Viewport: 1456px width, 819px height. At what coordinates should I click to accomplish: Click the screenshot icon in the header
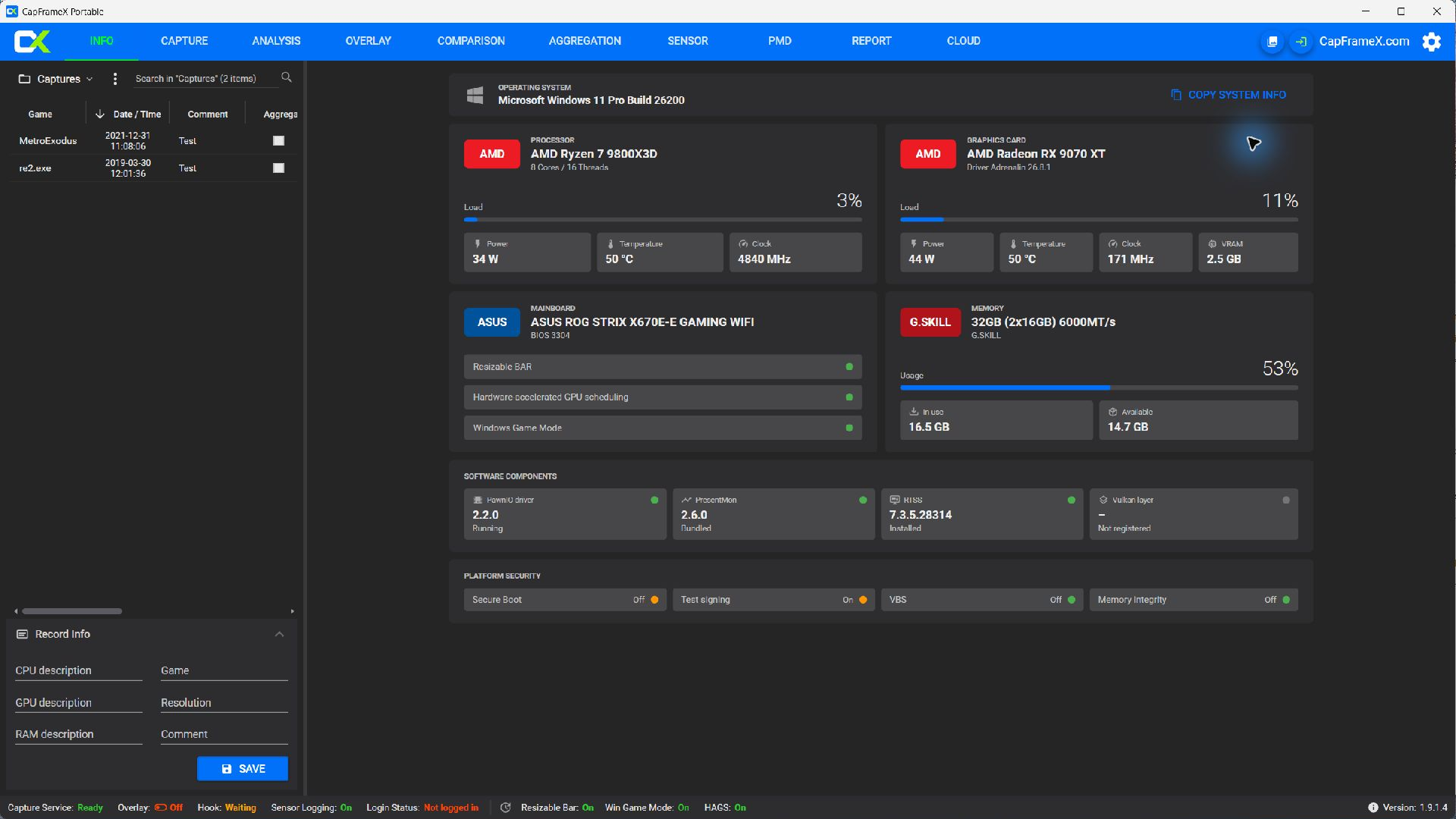(x=1272, y=42)
